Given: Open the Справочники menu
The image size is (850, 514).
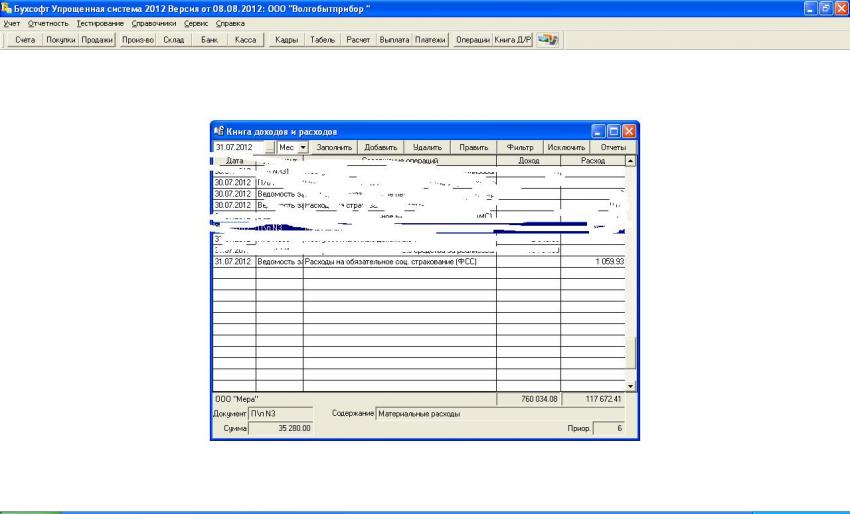Looking at the screenshot, I should [153, 23].
